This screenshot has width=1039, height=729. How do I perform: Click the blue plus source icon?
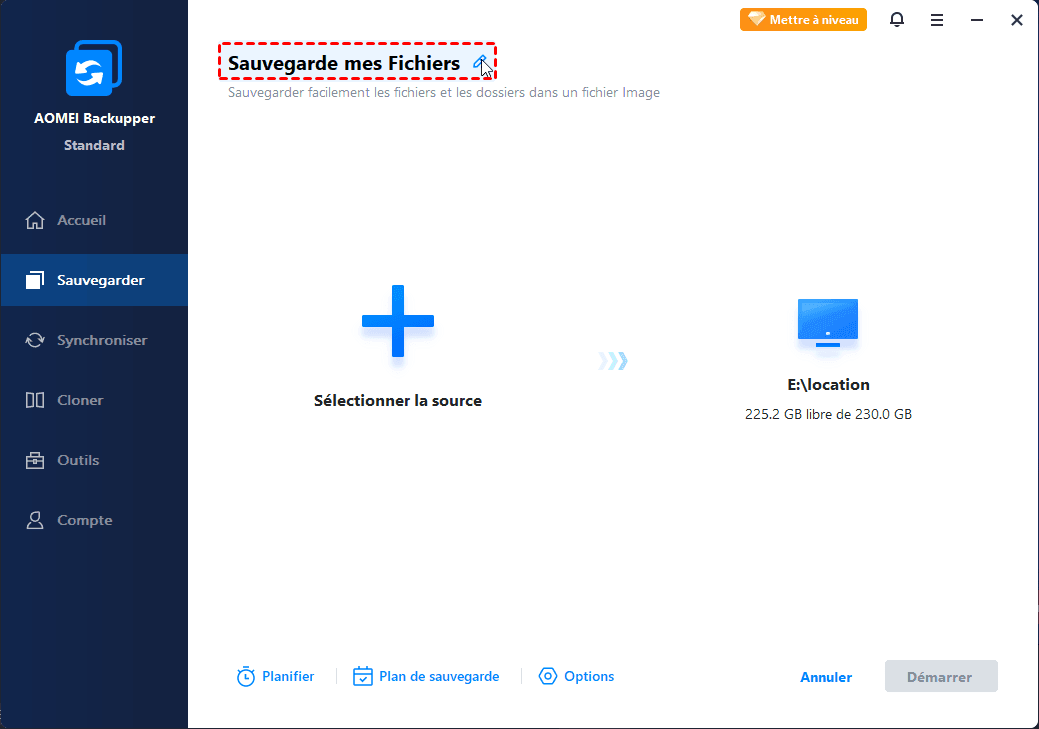(x=398, y=321)
